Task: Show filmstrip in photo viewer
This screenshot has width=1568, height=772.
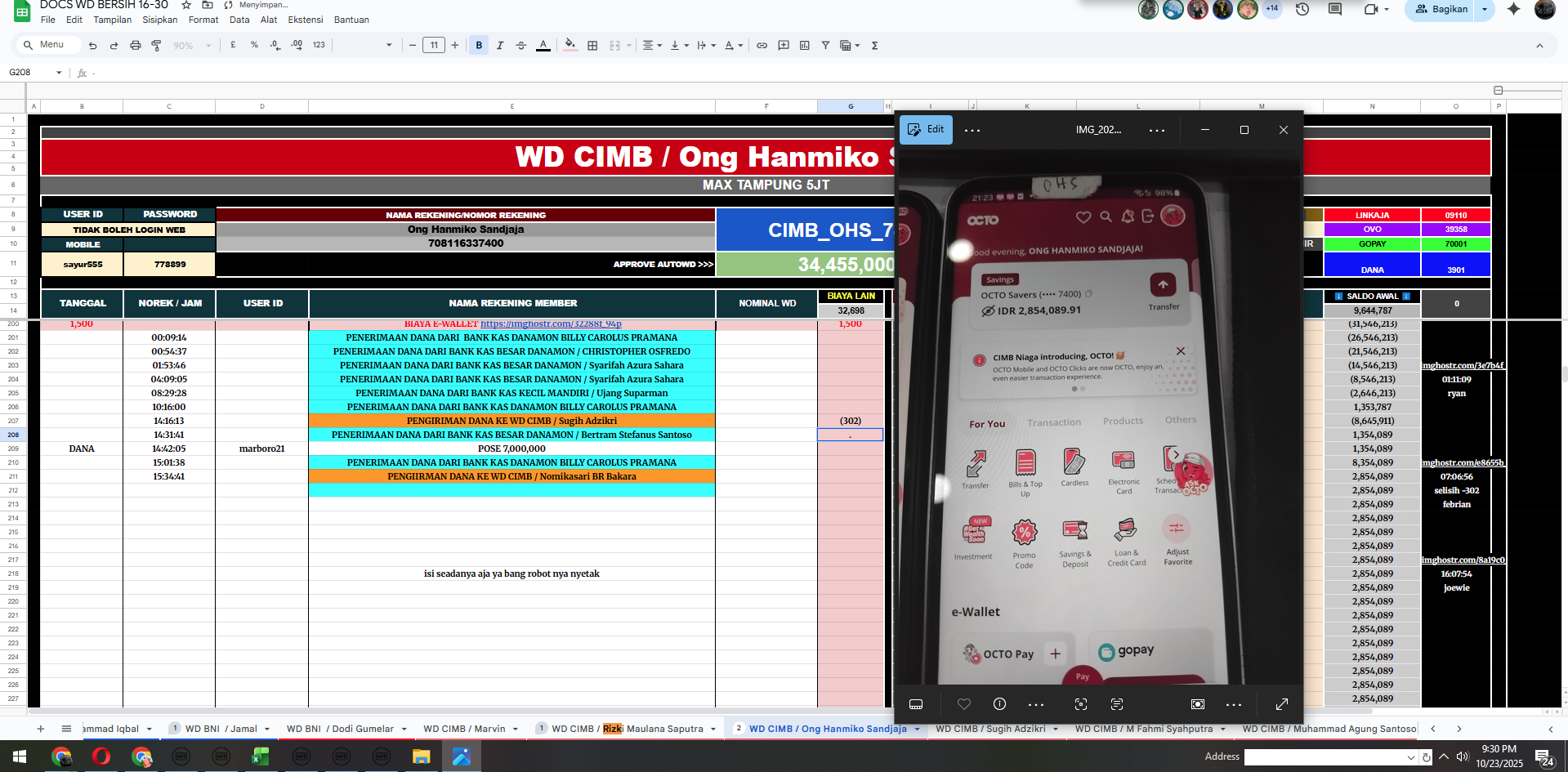Action: tap(916, 704)
